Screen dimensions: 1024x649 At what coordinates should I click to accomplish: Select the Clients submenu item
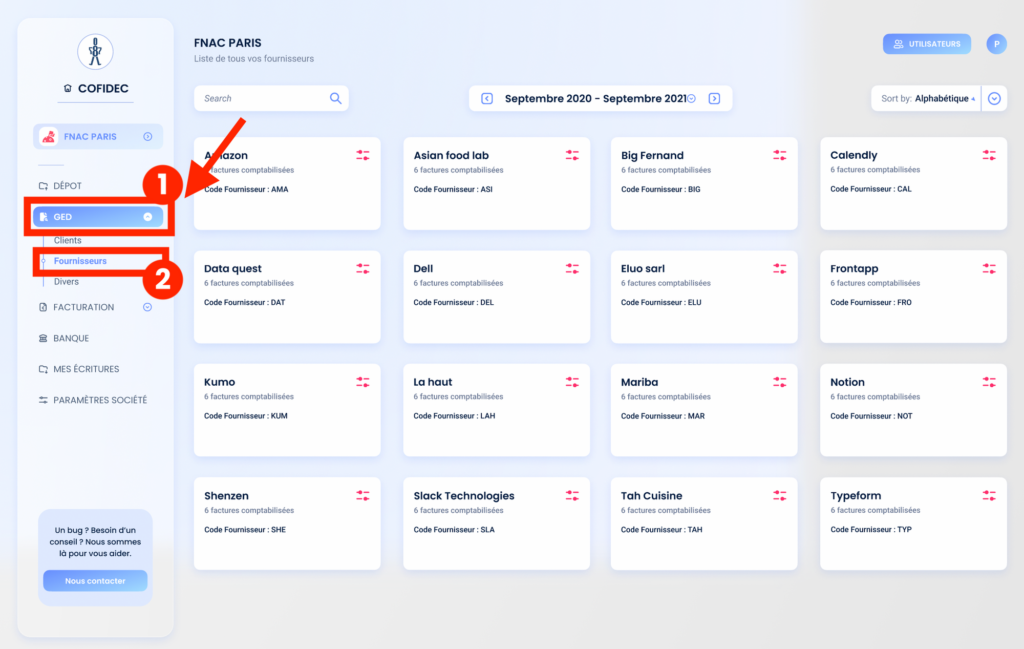tap(68, 240)
